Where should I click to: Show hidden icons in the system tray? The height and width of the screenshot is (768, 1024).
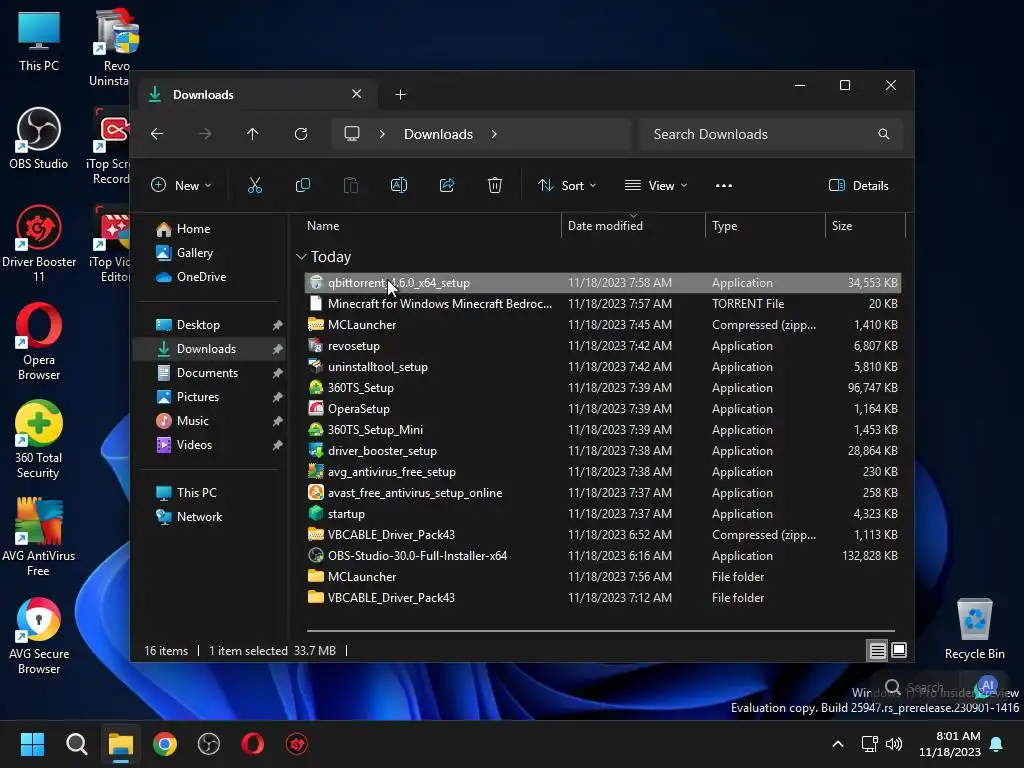[x=838, y=744]
